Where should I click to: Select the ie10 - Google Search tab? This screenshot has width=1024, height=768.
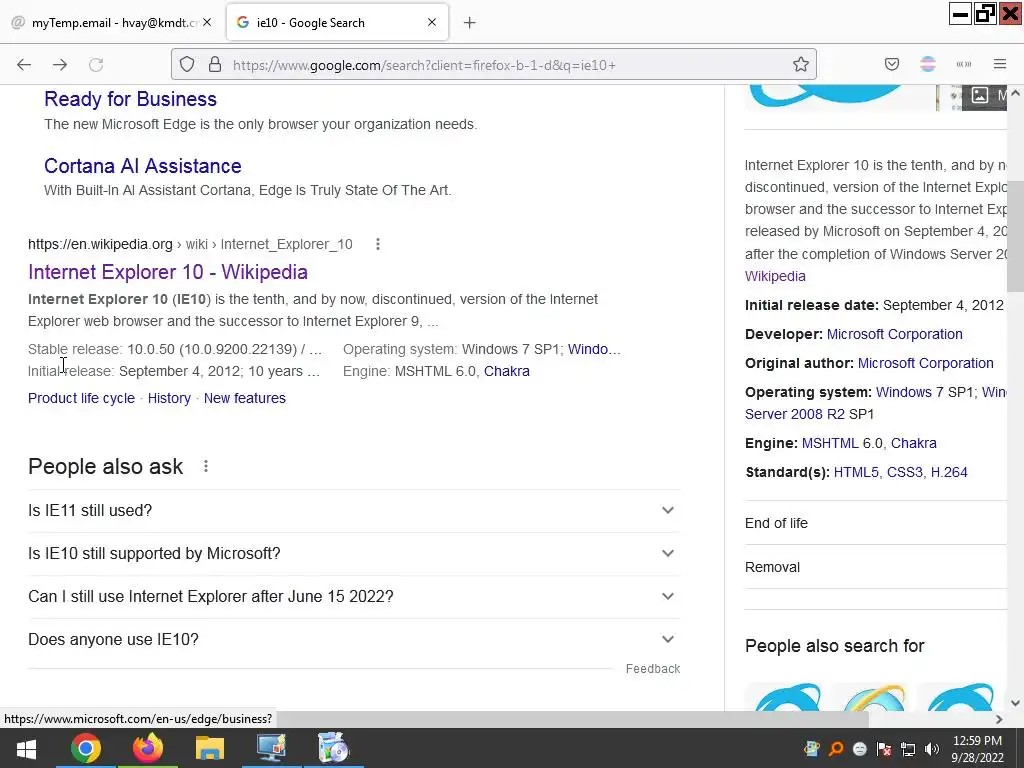(x=337, y=23)
